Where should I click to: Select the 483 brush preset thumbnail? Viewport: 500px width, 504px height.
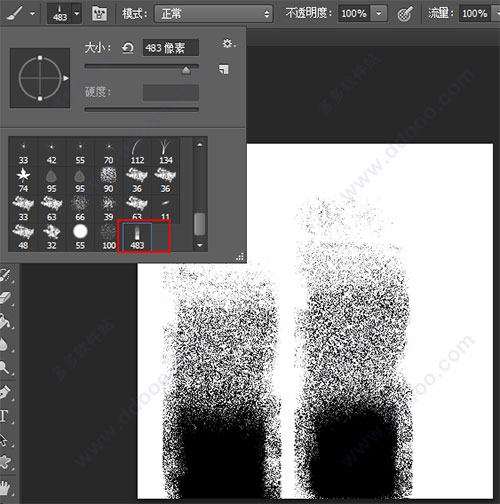[137, 237]
